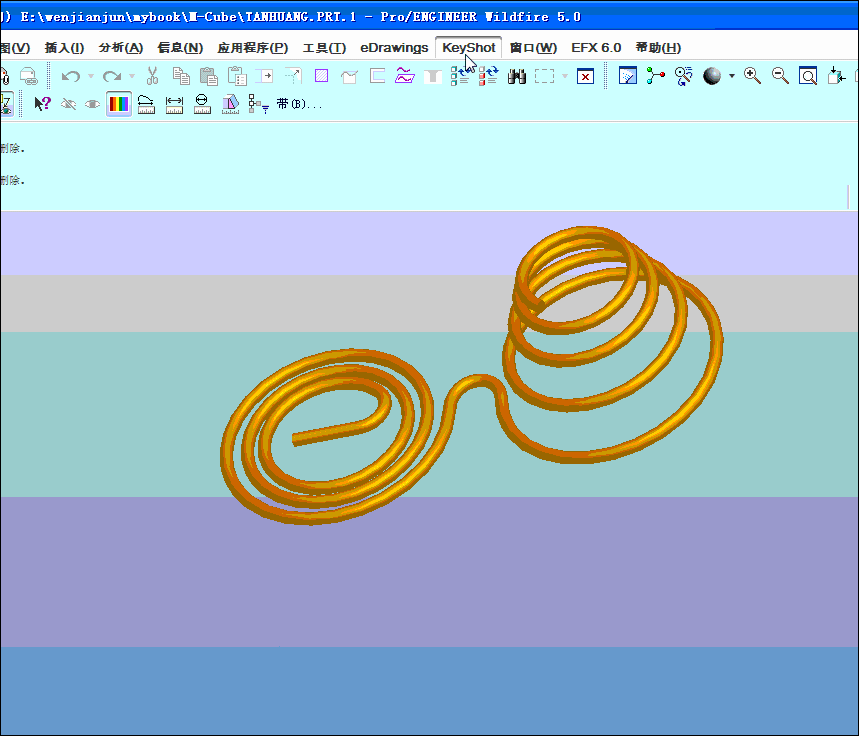This screenshot has height=736, width=859.
Task: Click the dashed rectangle selection icon
Action: 544,76
